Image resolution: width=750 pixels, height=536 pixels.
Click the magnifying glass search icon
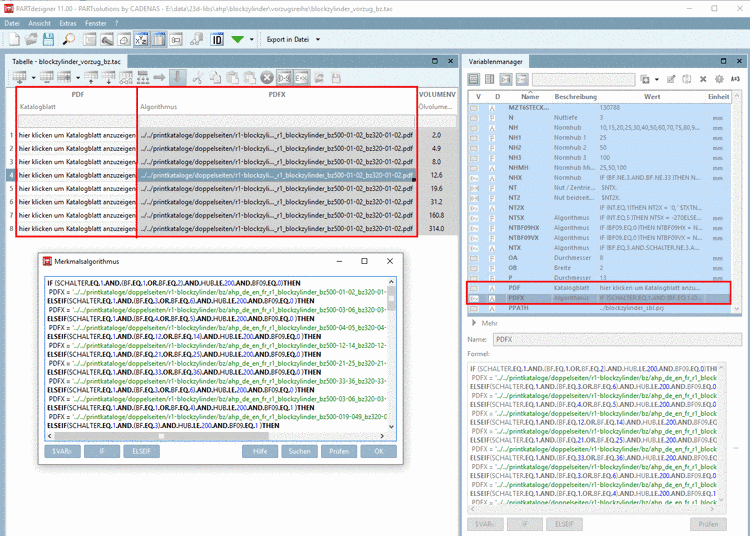pyautogui.click(x=70, y=40)
